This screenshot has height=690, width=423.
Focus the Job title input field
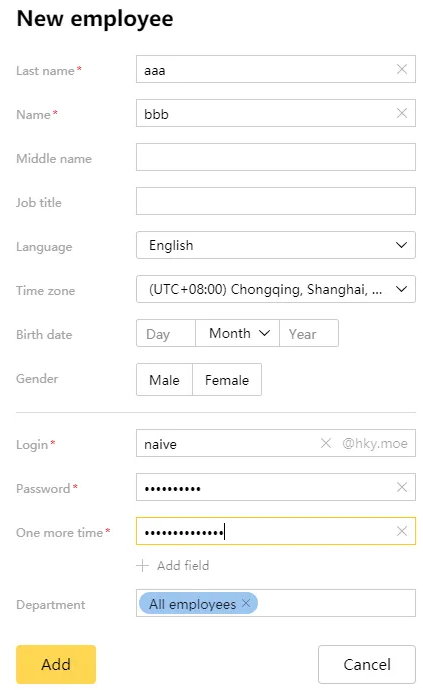coord(276,201)
